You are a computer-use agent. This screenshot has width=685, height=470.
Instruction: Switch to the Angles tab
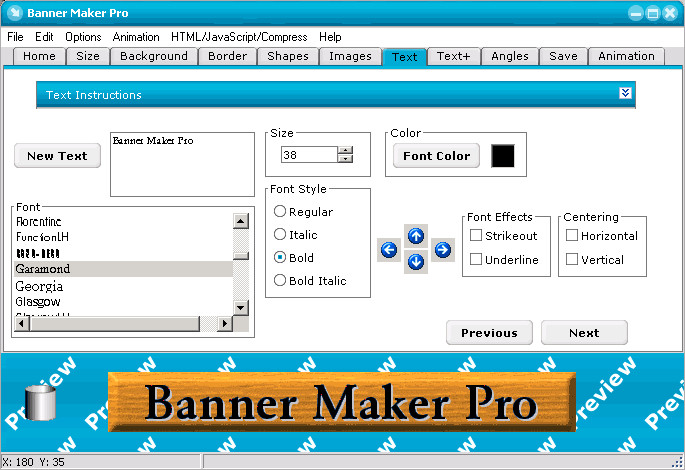pyautogui.click(x=510, y=56)
